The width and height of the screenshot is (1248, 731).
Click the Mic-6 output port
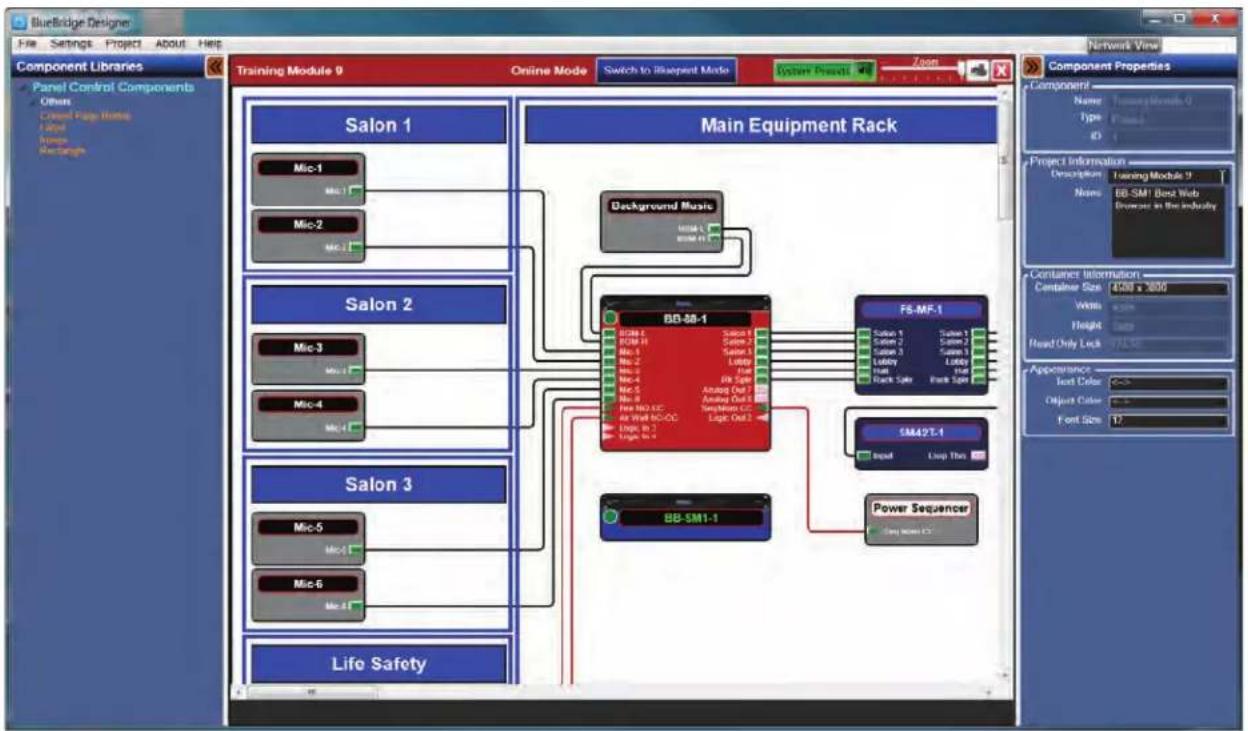click(x=356, y=605)
